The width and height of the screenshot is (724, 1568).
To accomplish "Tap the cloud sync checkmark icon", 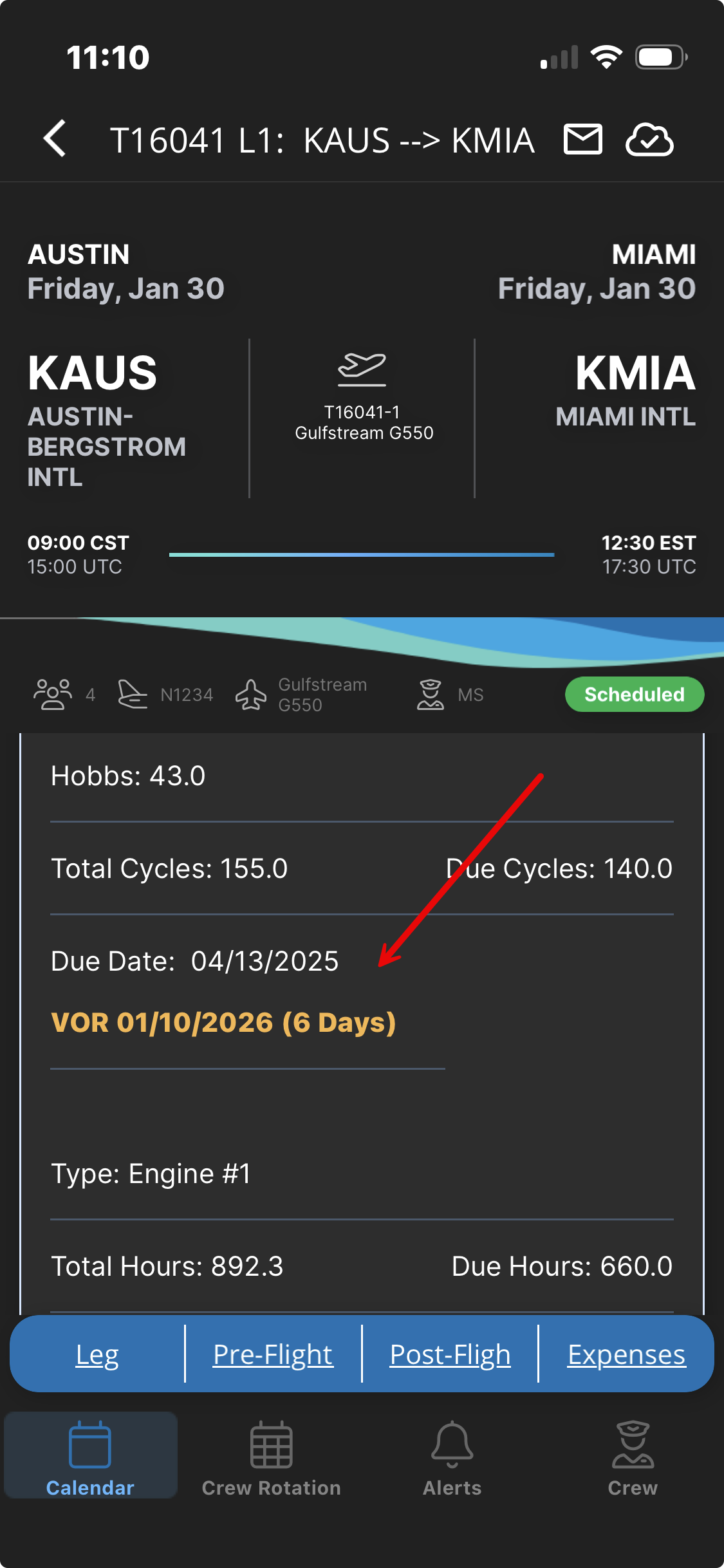I will coord(649,139).
